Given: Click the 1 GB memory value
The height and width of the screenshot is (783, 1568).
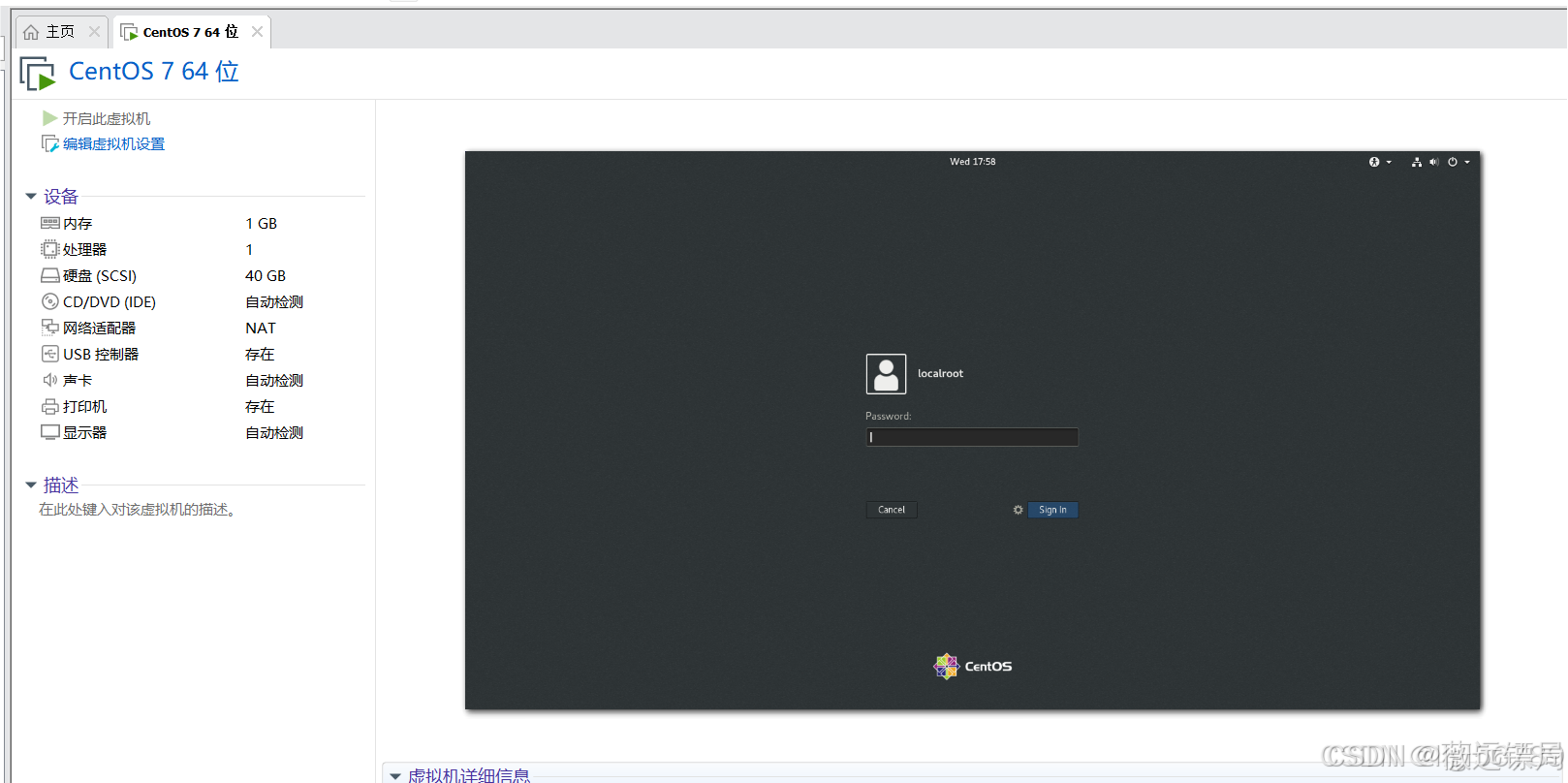Looking at the screenshot, I should click(262, 223).
